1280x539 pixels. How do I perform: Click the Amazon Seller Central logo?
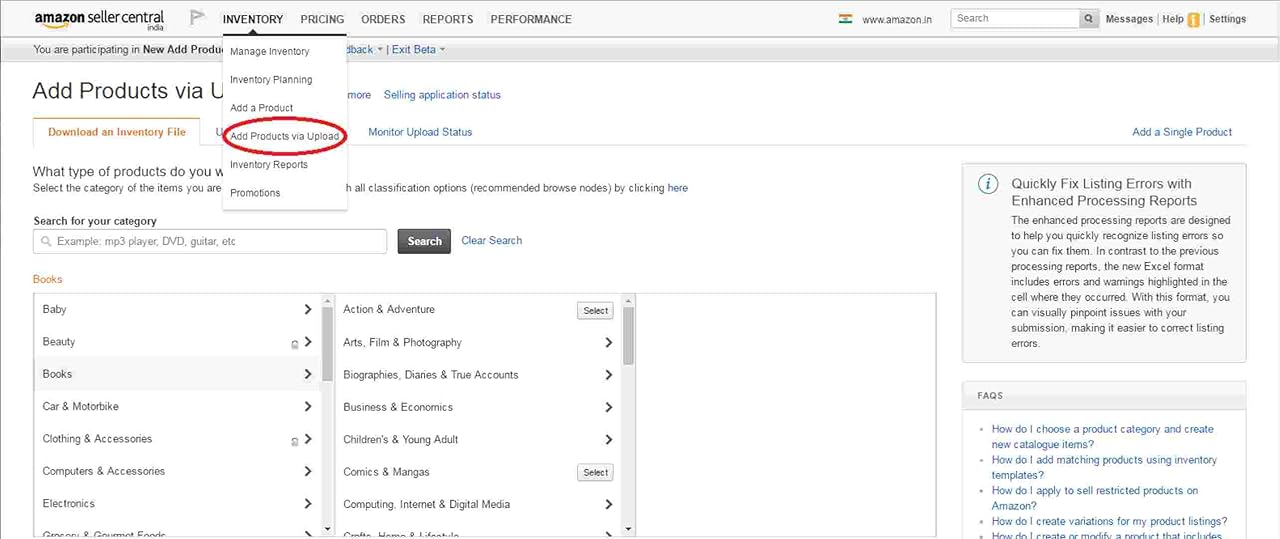[x=101, y=19]
